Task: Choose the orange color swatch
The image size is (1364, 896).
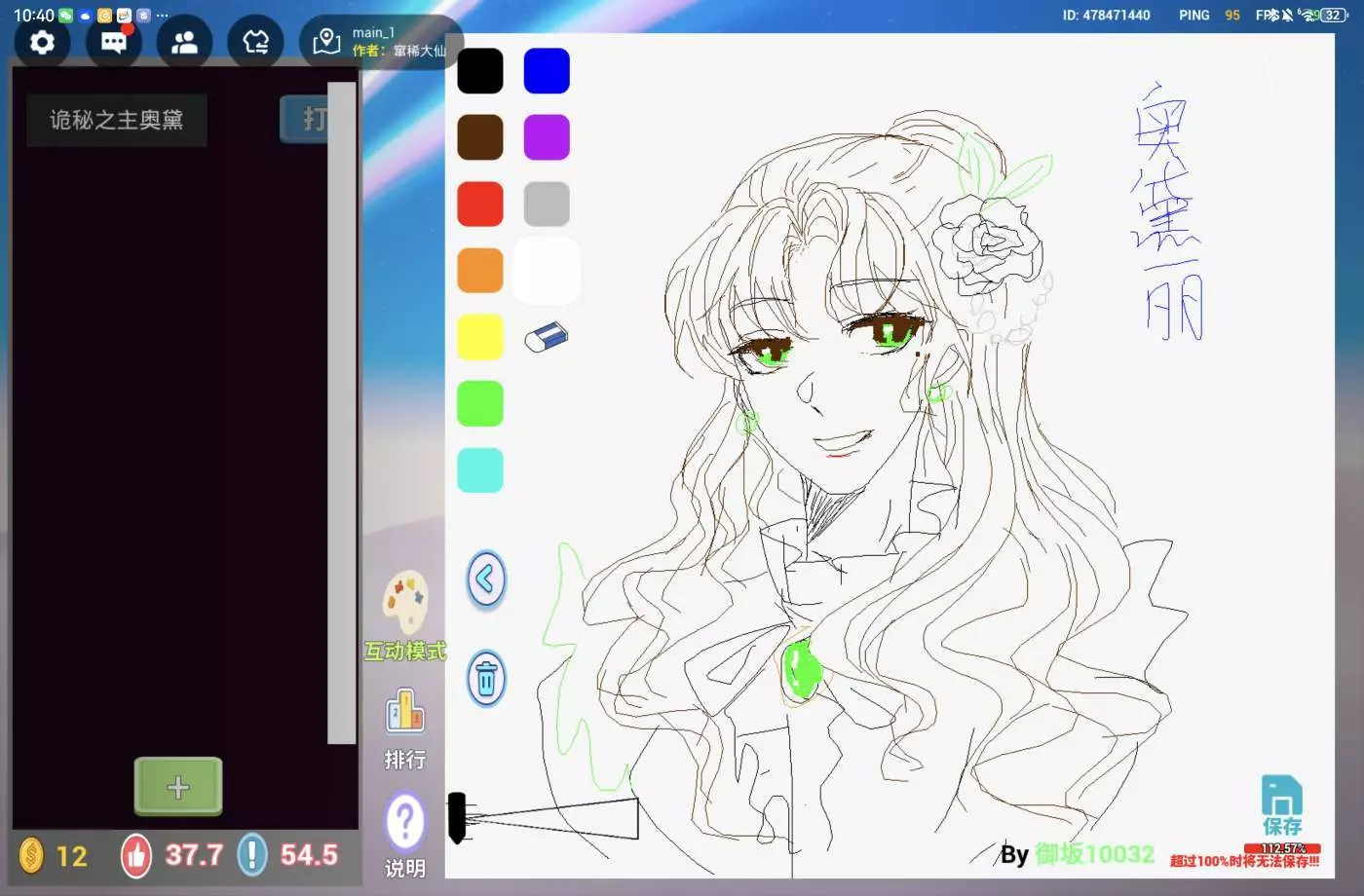Action: [480, 270]
